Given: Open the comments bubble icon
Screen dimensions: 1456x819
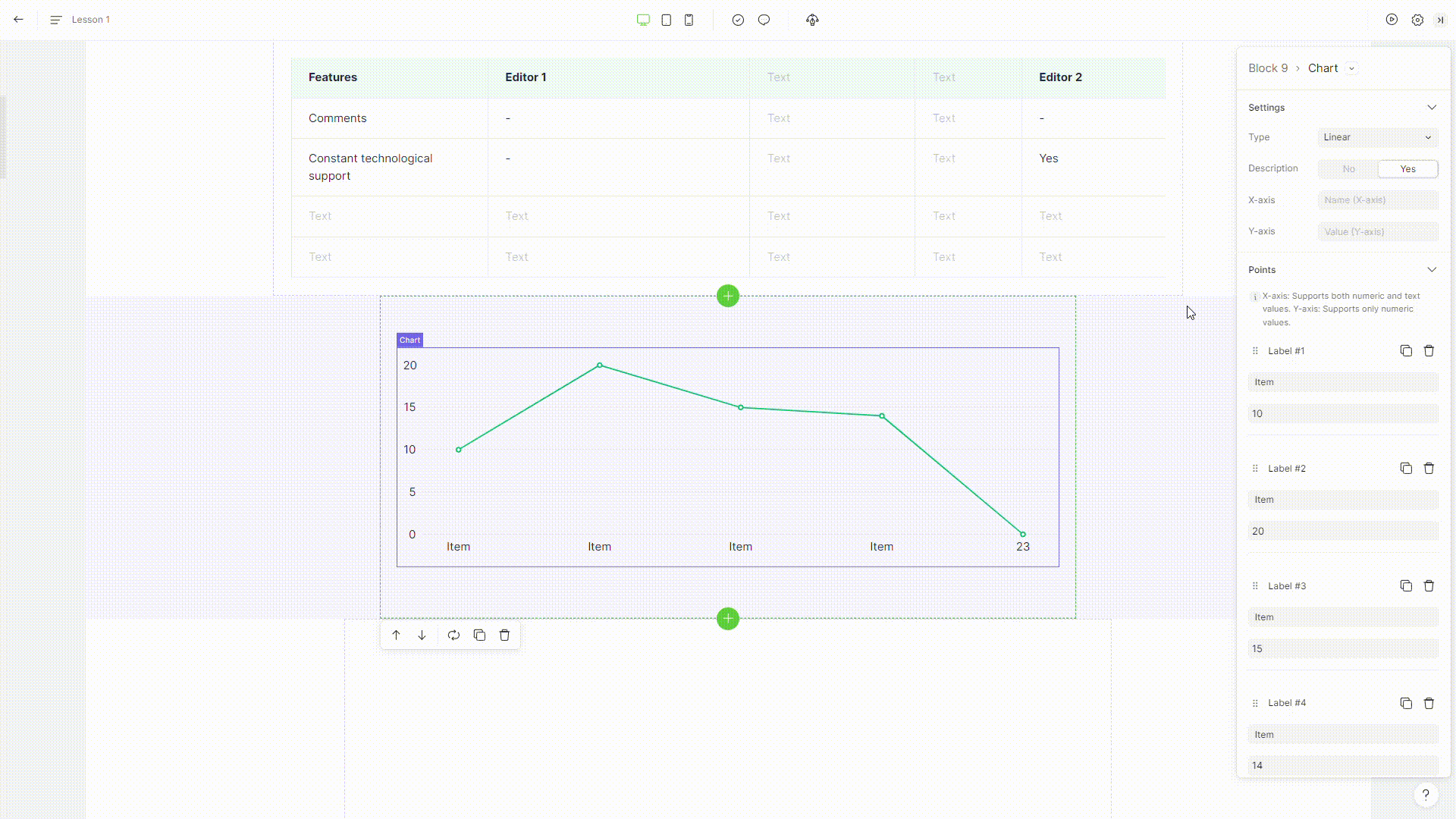Looking at the screenshot, I should point(764,20).
